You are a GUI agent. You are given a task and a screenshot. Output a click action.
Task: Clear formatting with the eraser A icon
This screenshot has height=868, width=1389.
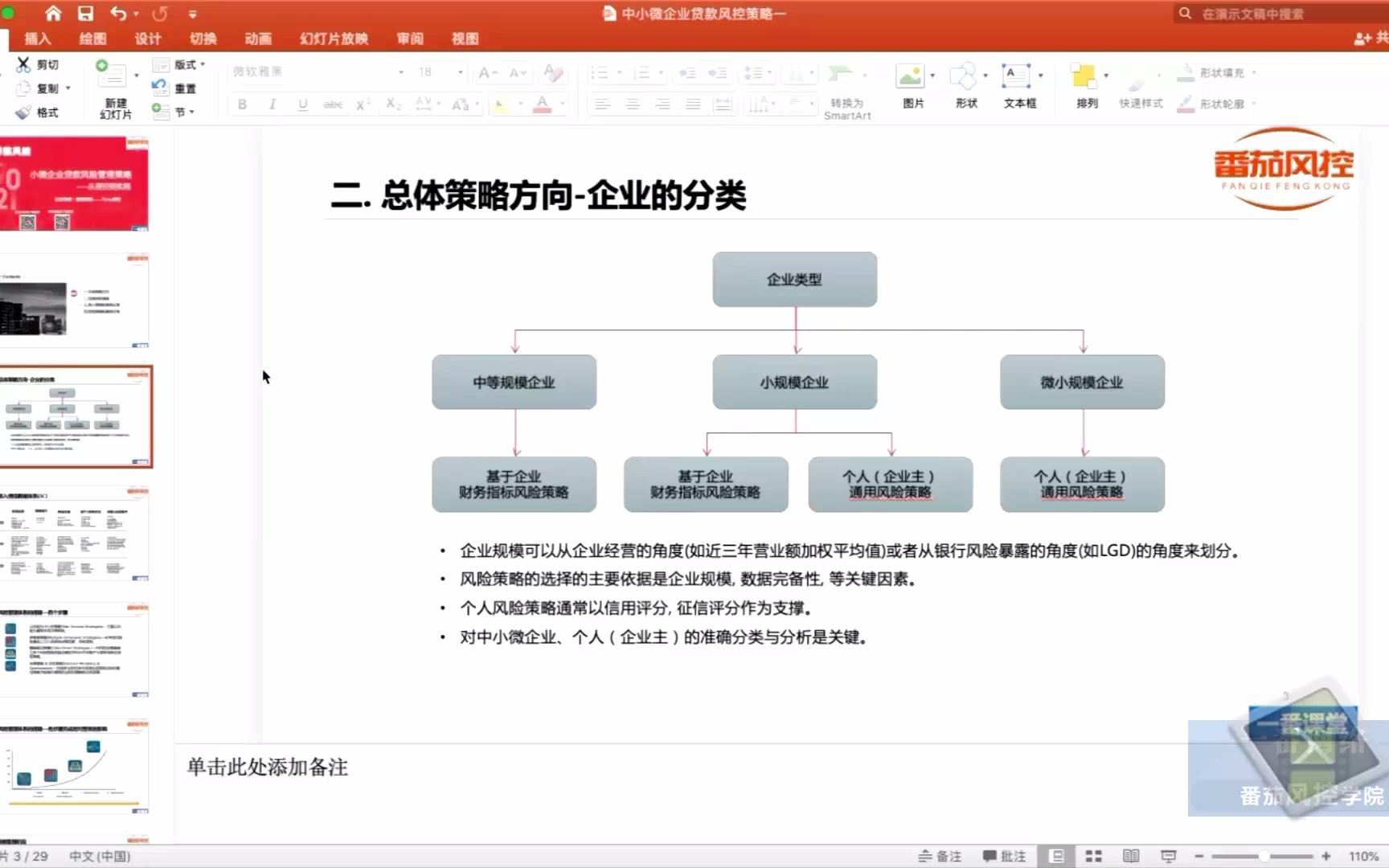[553, 72]
